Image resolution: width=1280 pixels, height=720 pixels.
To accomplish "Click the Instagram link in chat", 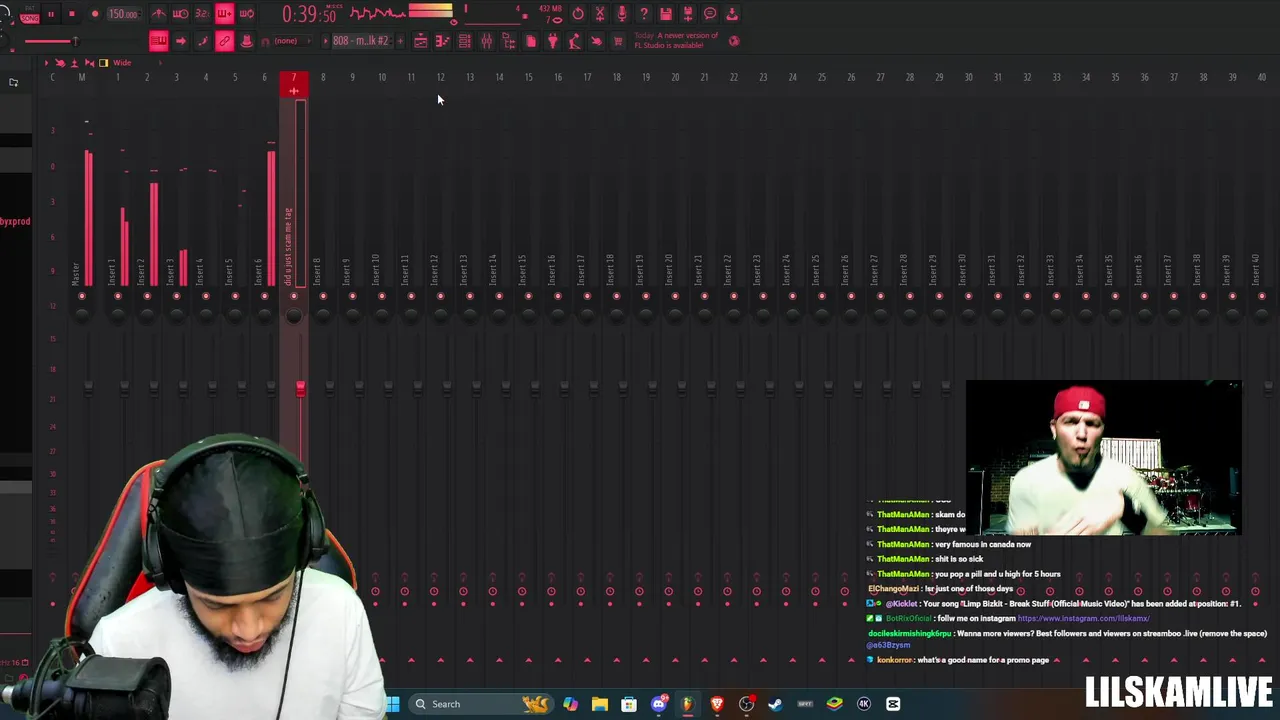I will tap(1083, 618).
